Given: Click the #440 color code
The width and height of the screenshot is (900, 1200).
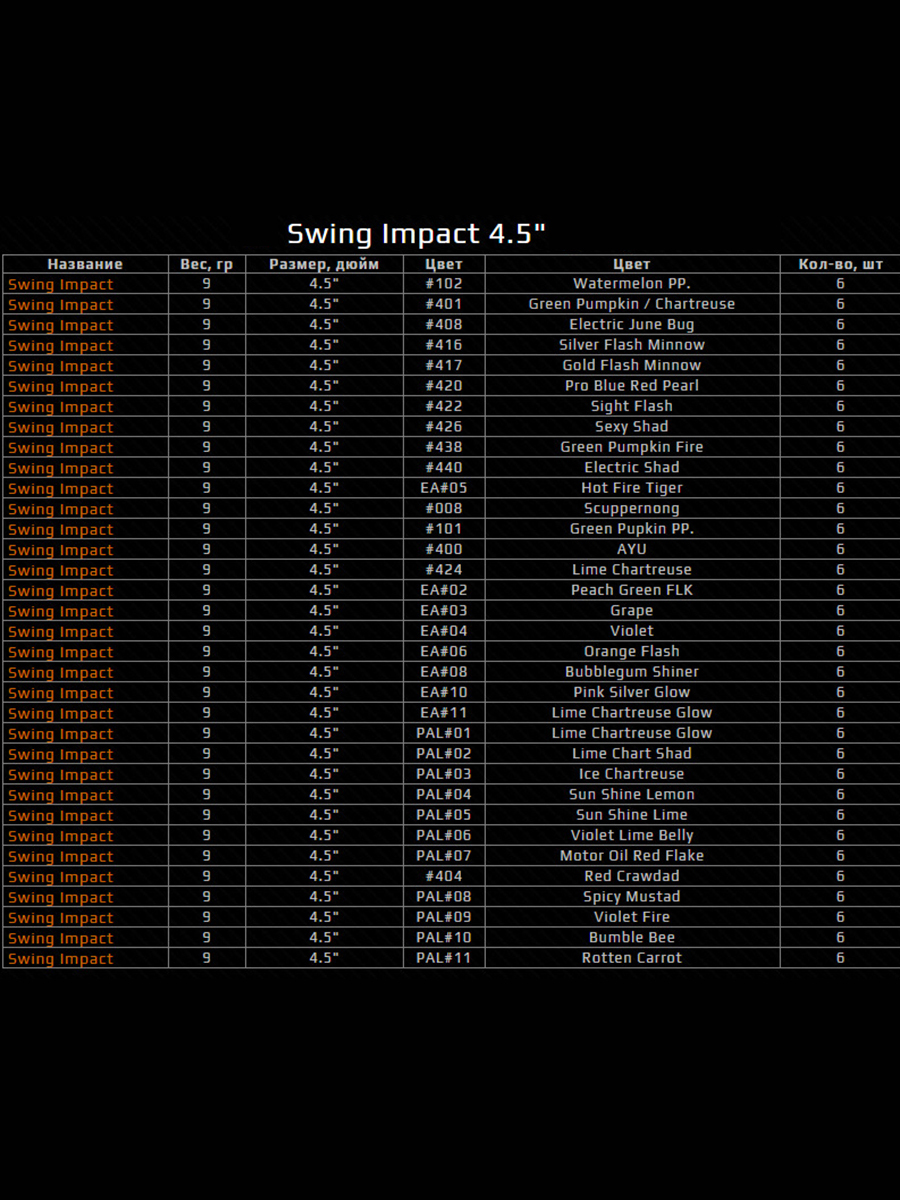Looking at the screenshot, I should tap(444, 467).
